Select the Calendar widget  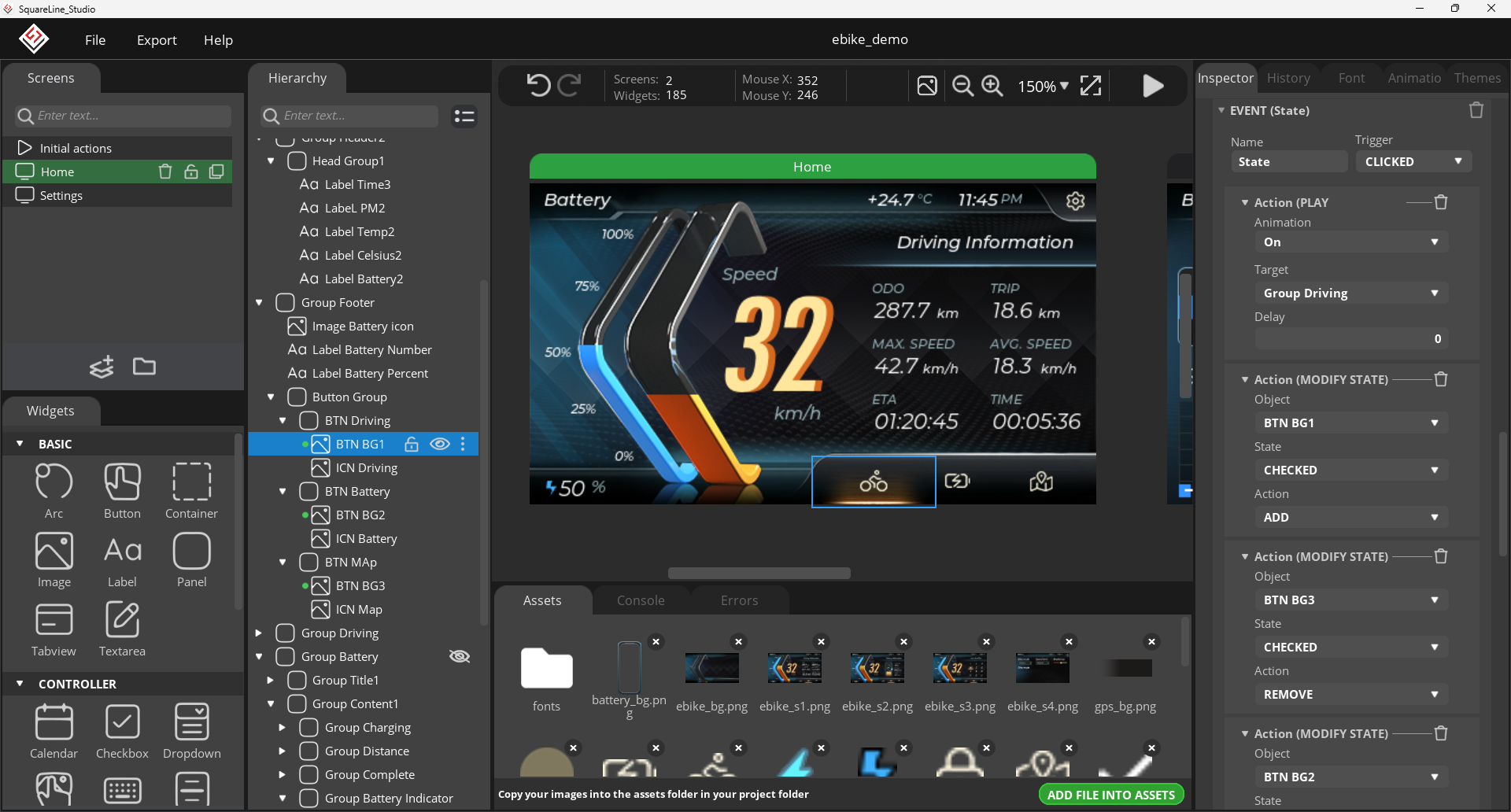54,731
